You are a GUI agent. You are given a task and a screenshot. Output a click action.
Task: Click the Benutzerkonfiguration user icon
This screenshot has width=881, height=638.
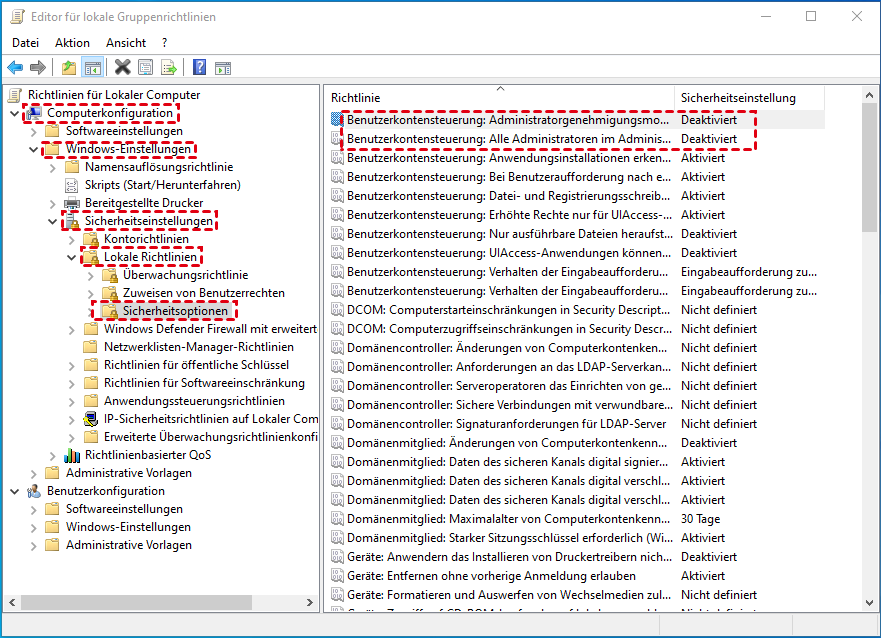tap(34, 491)
